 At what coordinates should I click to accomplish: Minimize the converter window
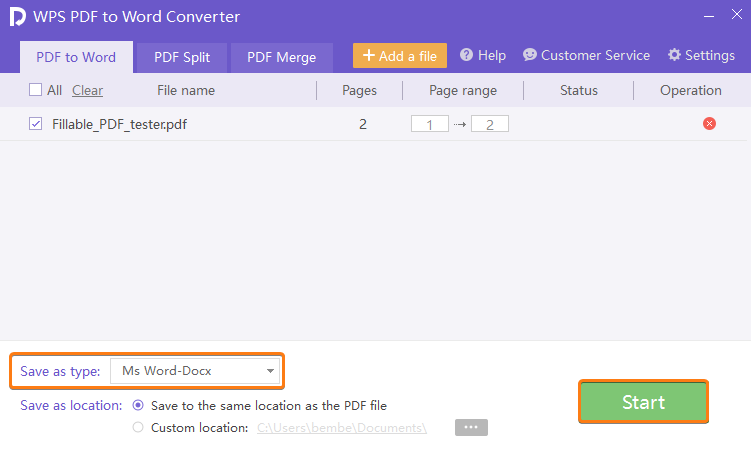click(x=708, y=17)
